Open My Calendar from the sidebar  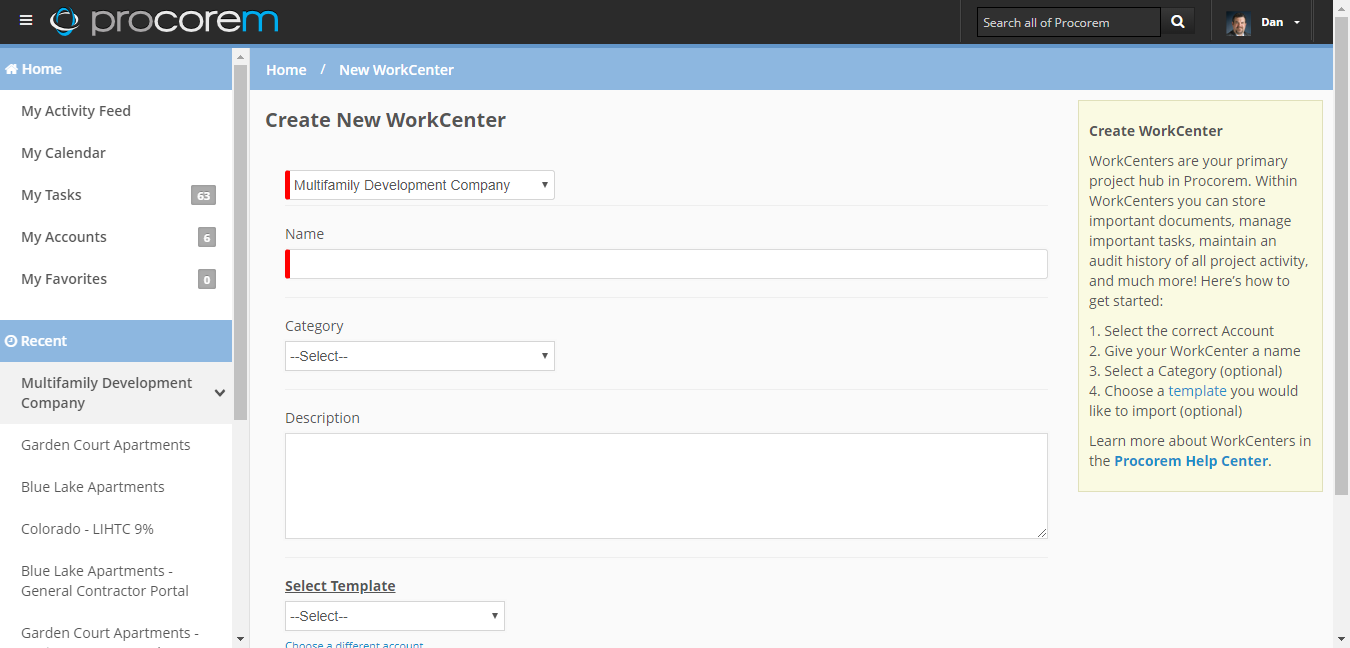(63, 153)
